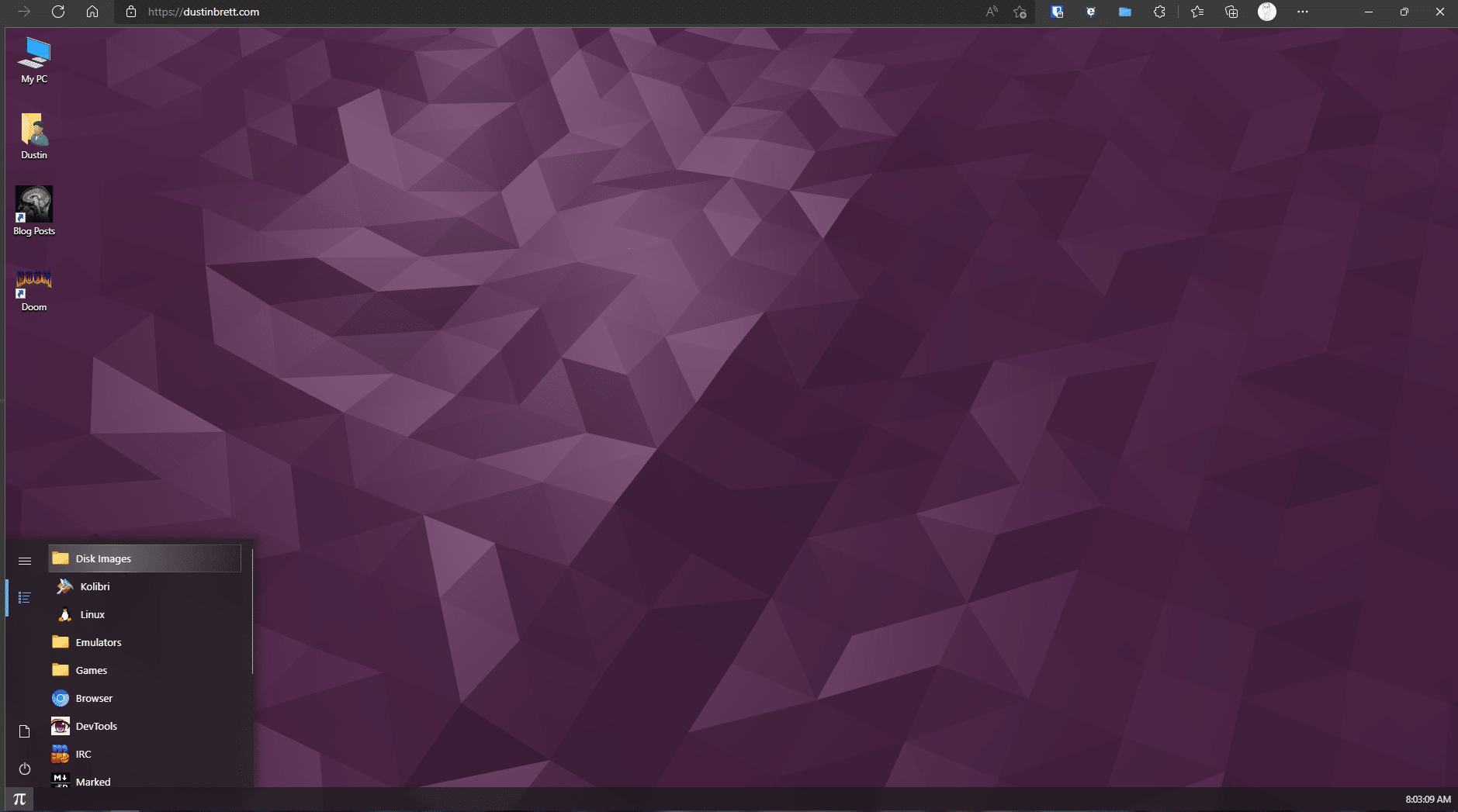Add this page to favorites star icon

point(1020,12)
